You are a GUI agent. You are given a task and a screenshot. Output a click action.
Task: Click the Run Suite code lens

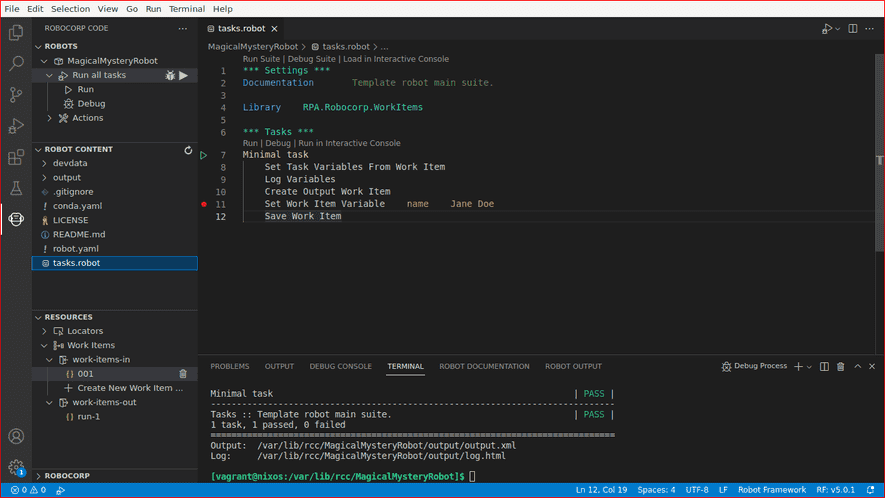(261, 59)
